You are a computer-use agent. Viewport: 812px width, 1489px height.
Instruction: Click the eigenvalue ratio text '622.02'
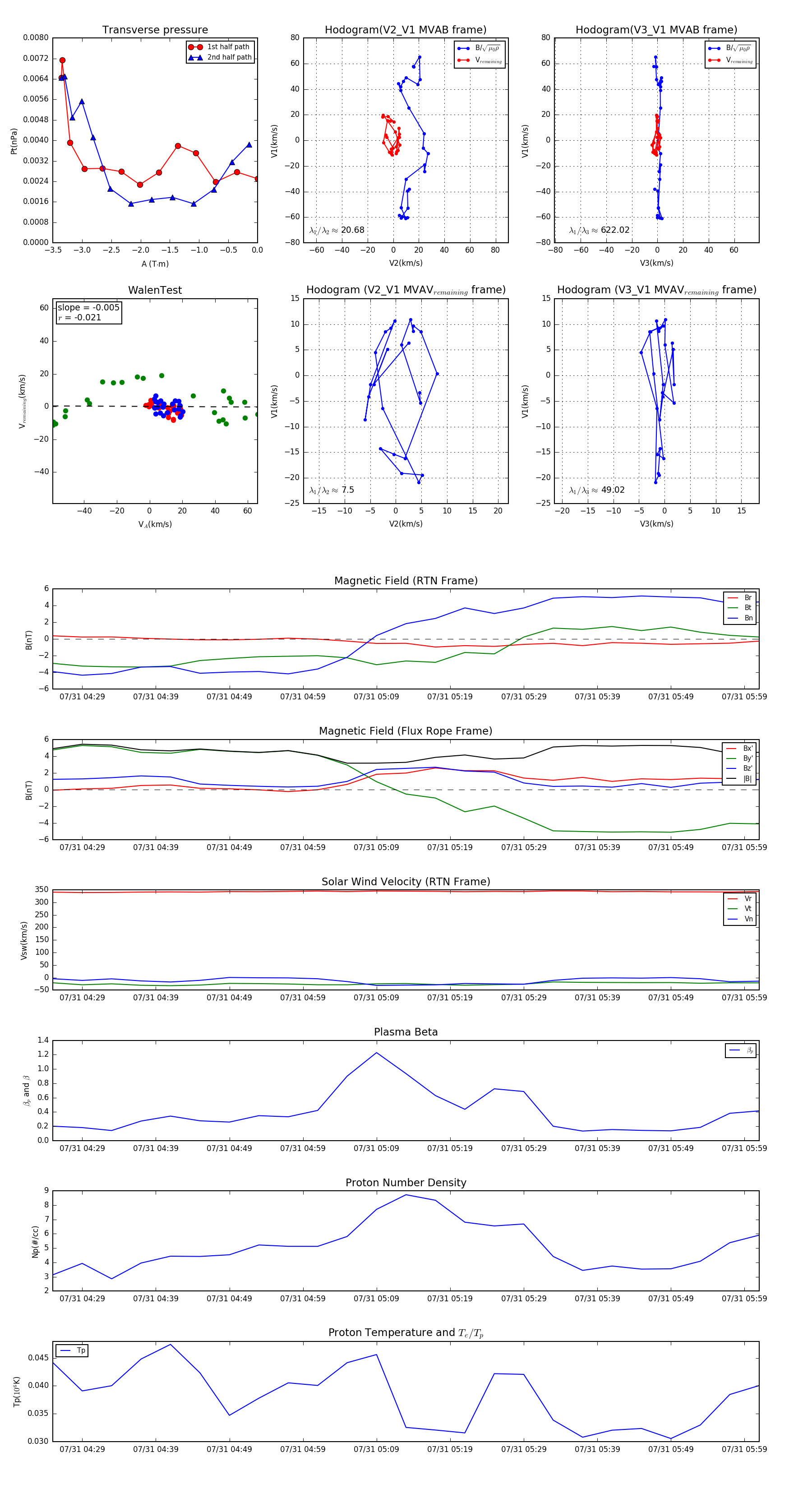(x=615, y=230)
